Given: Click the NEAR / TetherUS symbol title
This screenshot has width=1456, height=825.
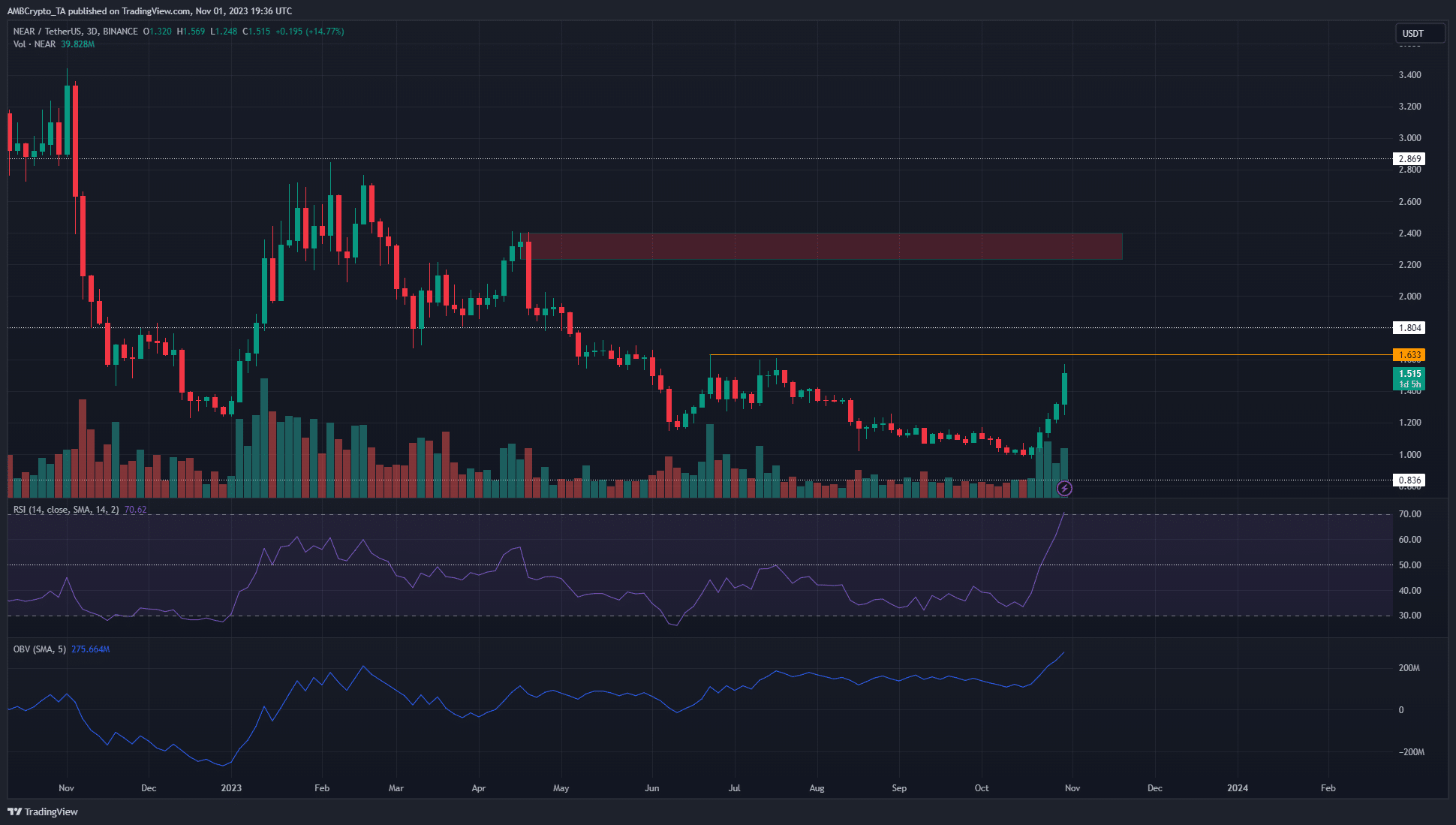Looking at the screenshot, I should tap(75, 32).
